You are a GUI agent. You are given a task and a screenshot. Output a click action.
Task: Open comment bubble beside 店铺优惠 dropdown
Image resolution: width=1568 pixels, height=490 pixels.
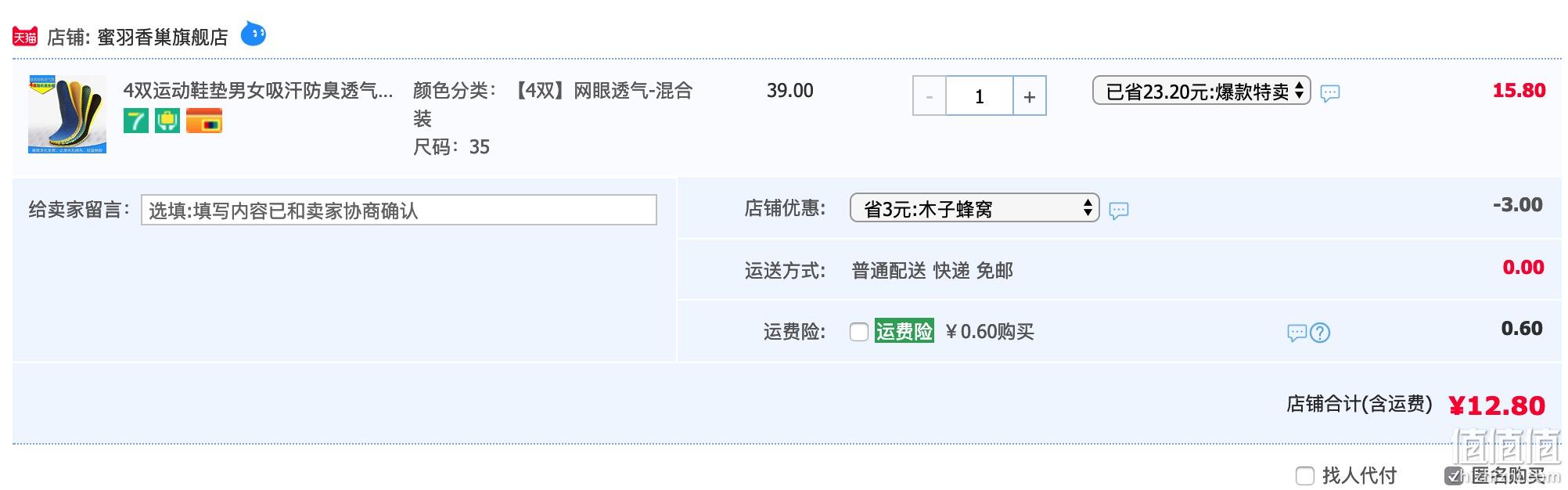pos(1119,210)
